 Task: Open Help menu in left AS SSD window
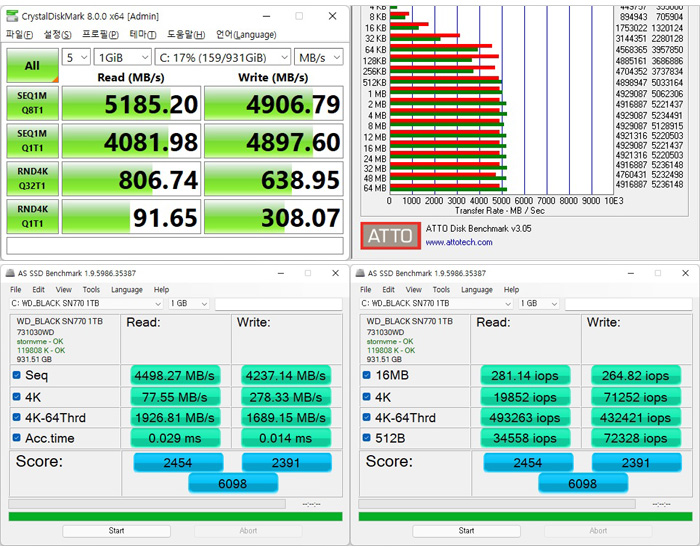(x=162, y=290)
